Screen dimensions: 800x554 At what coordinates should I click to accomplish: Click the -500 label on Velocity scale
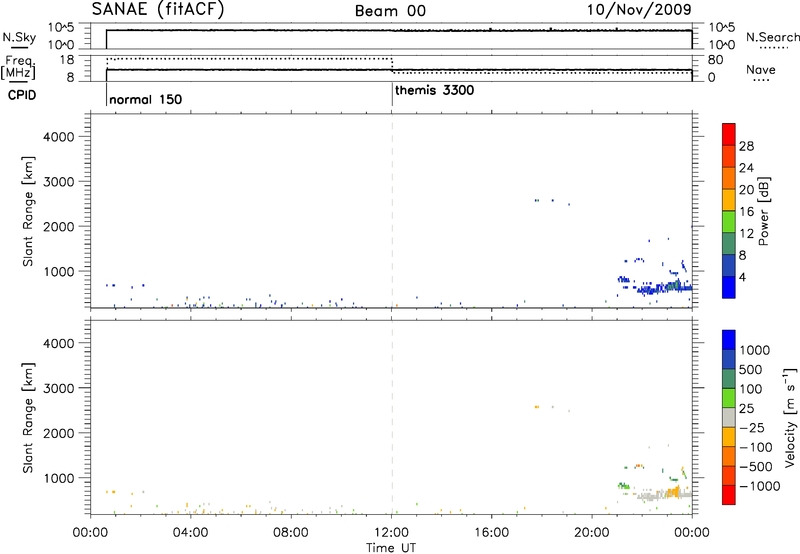(756, 466)
